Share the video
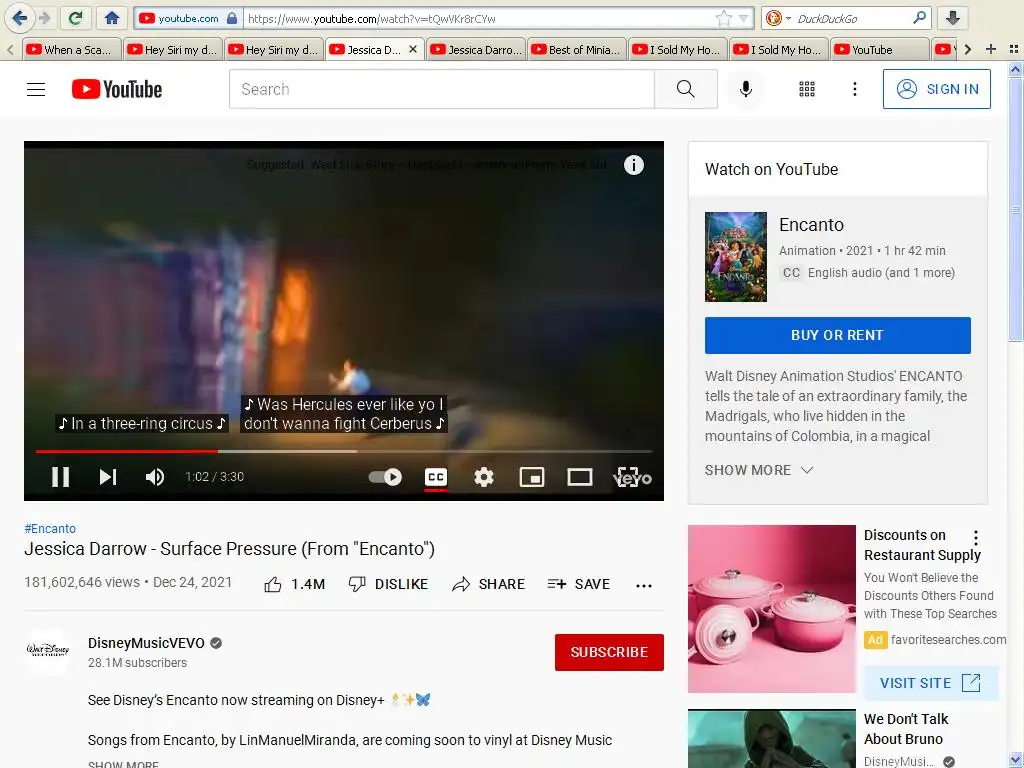This screenshot has height=768, width=1024. coord(488,584)
